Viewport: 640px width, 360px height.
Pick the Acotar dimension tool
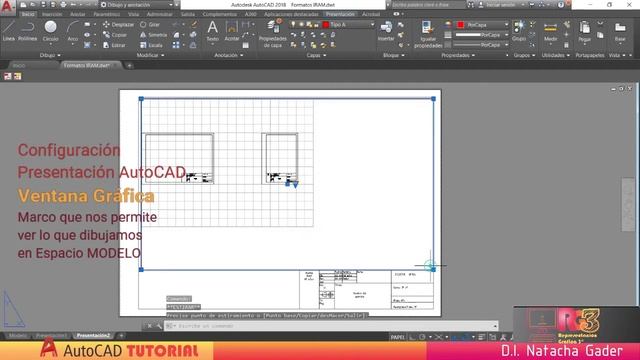(231, 31)
